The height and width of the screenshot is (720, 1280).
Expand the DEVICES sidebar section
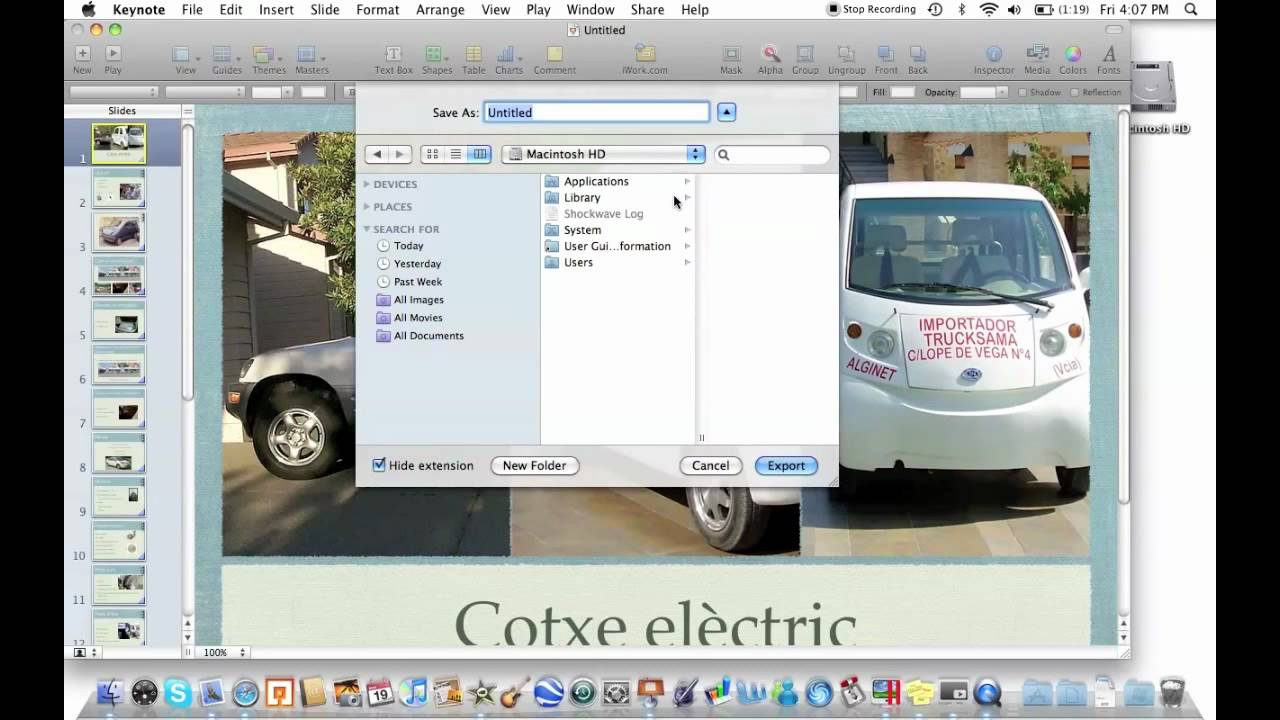(x=367, y=184)
